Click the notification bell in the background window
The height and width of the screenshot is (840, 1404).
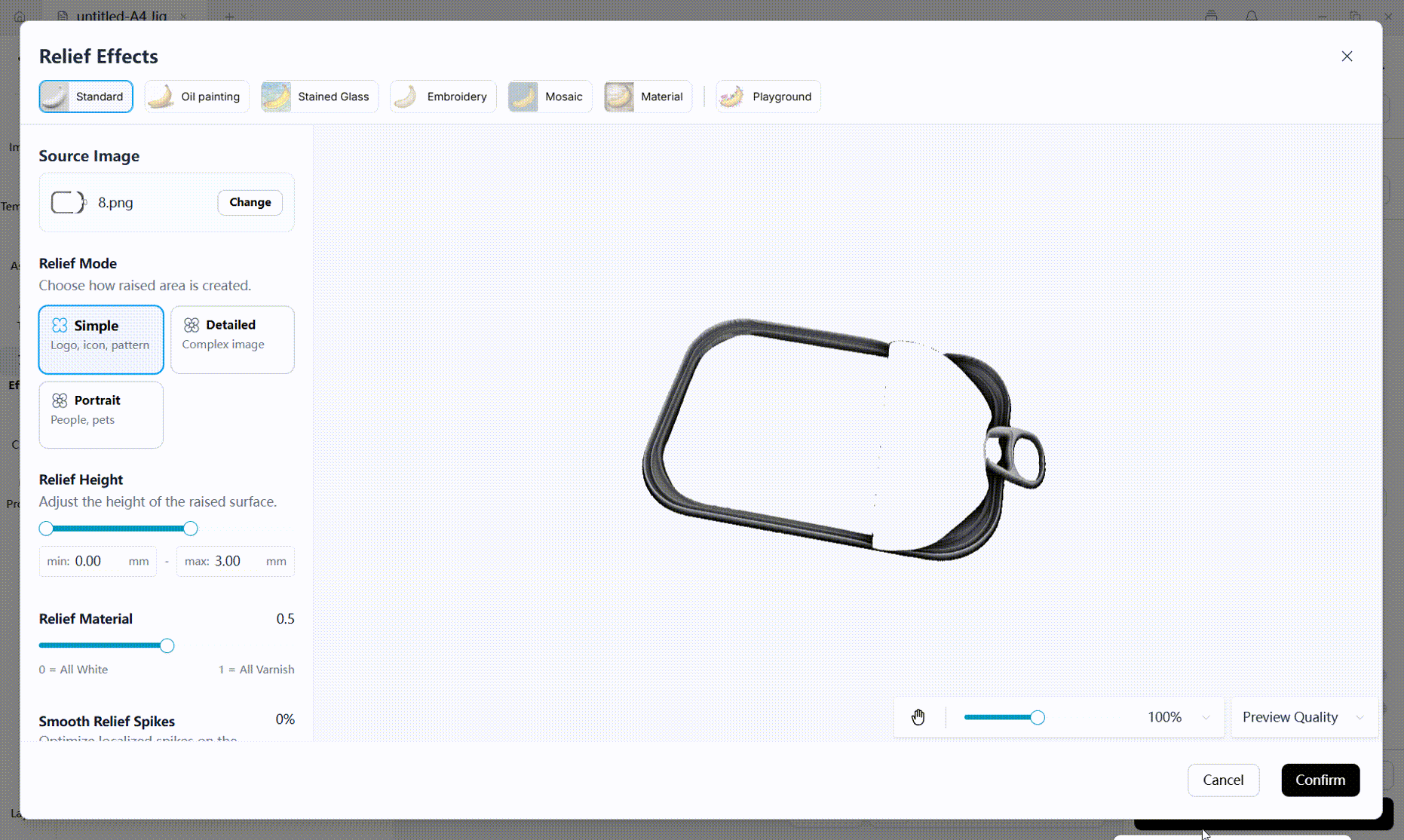[x=1252, y=15]
